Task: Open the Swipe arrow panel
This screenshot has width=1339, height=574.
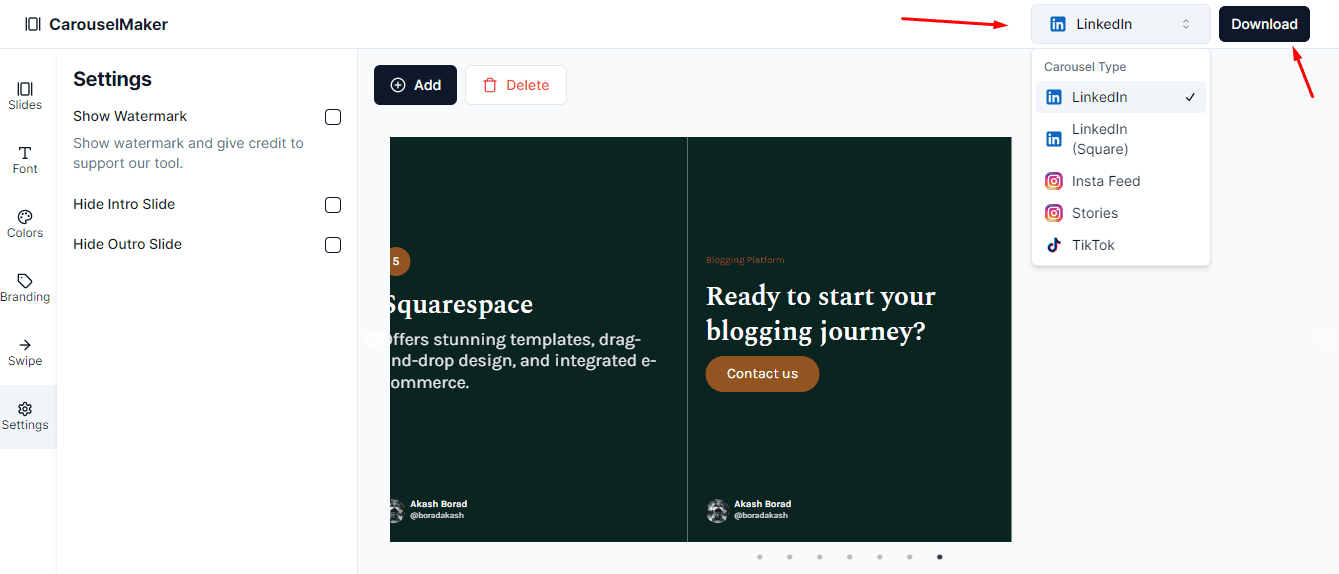Action: tap(25, 352)
